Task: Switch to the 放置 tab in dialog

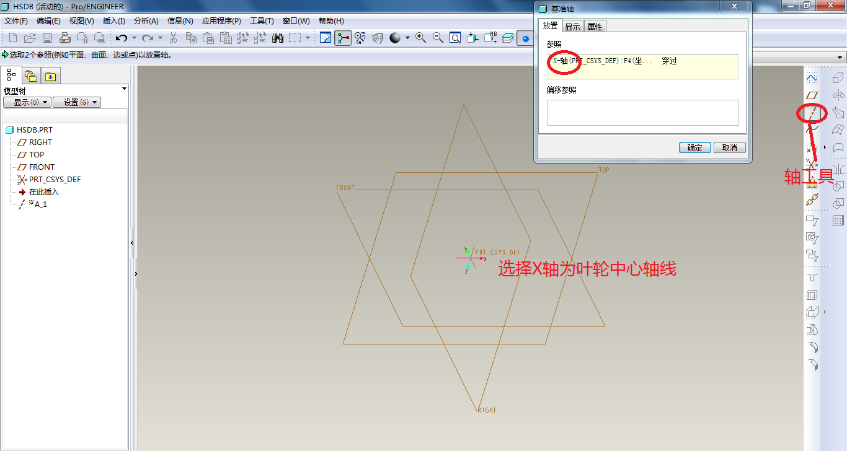Action: coord(550,25)
